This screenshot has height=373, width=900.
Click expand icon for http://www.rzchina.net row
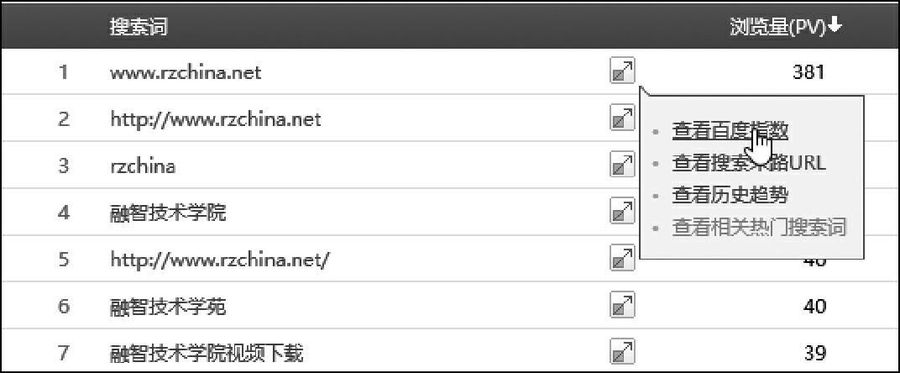(x=622, y=119)
